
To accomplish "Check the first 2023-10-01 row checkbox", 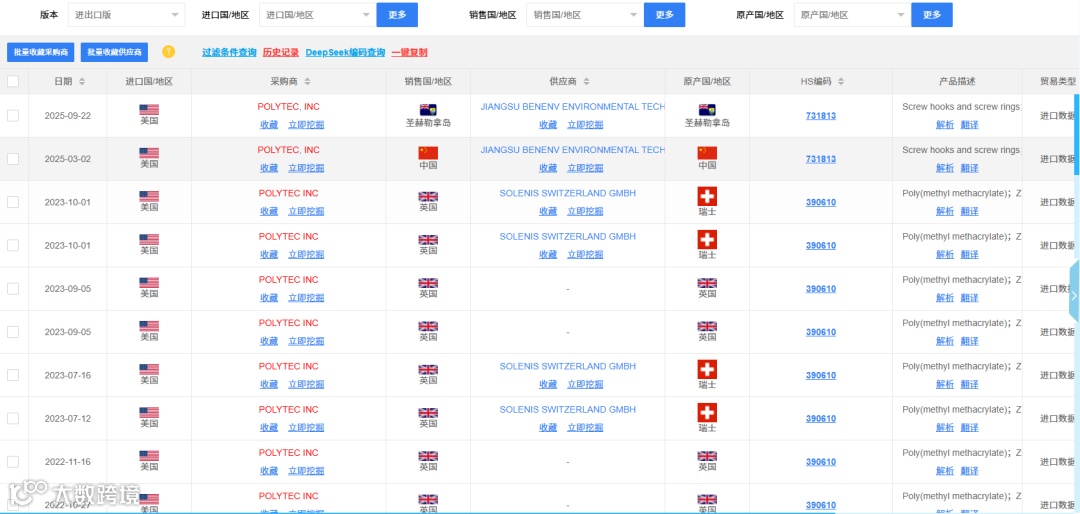I will [13, 202].
